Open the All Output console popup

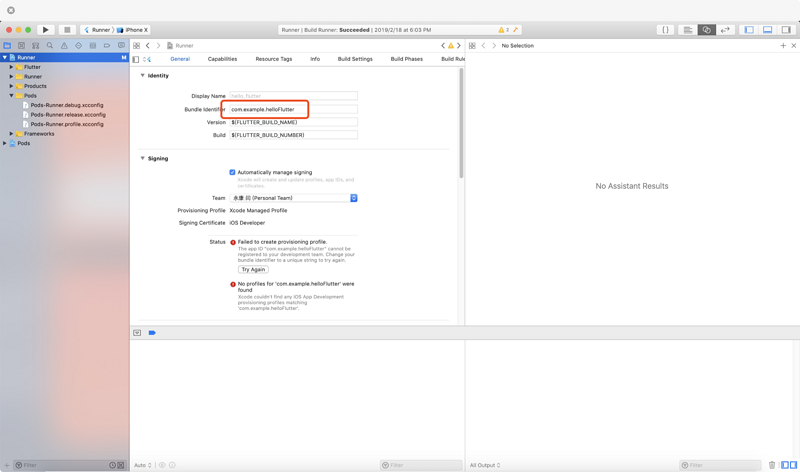[x=485, y=465]
